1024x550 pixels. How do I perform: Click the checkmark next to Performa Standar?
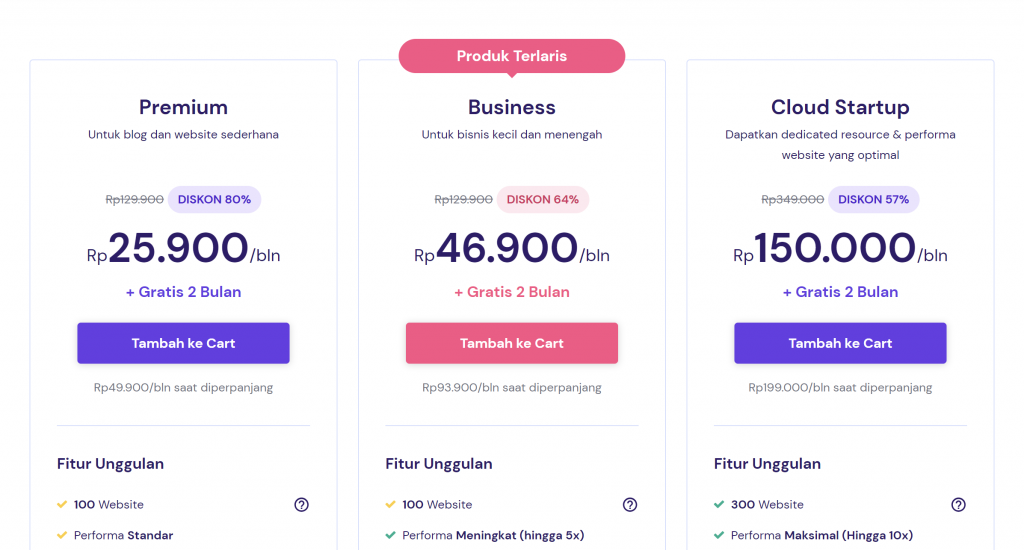click(x=62, y=535)
